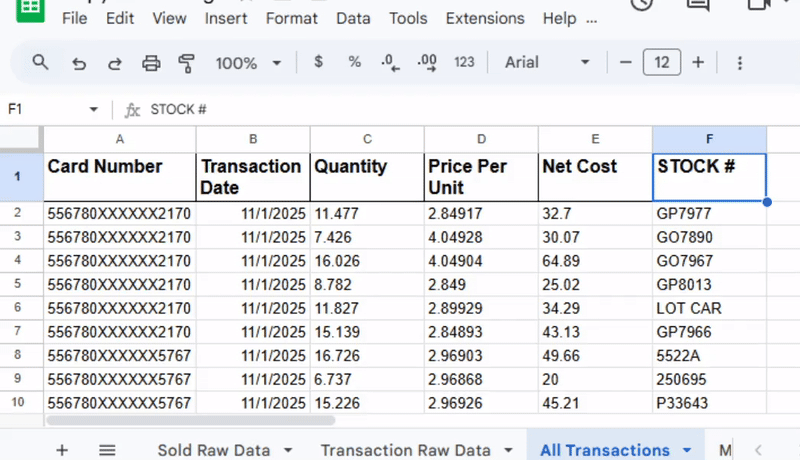The height and width of the screenshot is (460, 800).
Task: Increase font size with plus button
Action: [698, 62]
